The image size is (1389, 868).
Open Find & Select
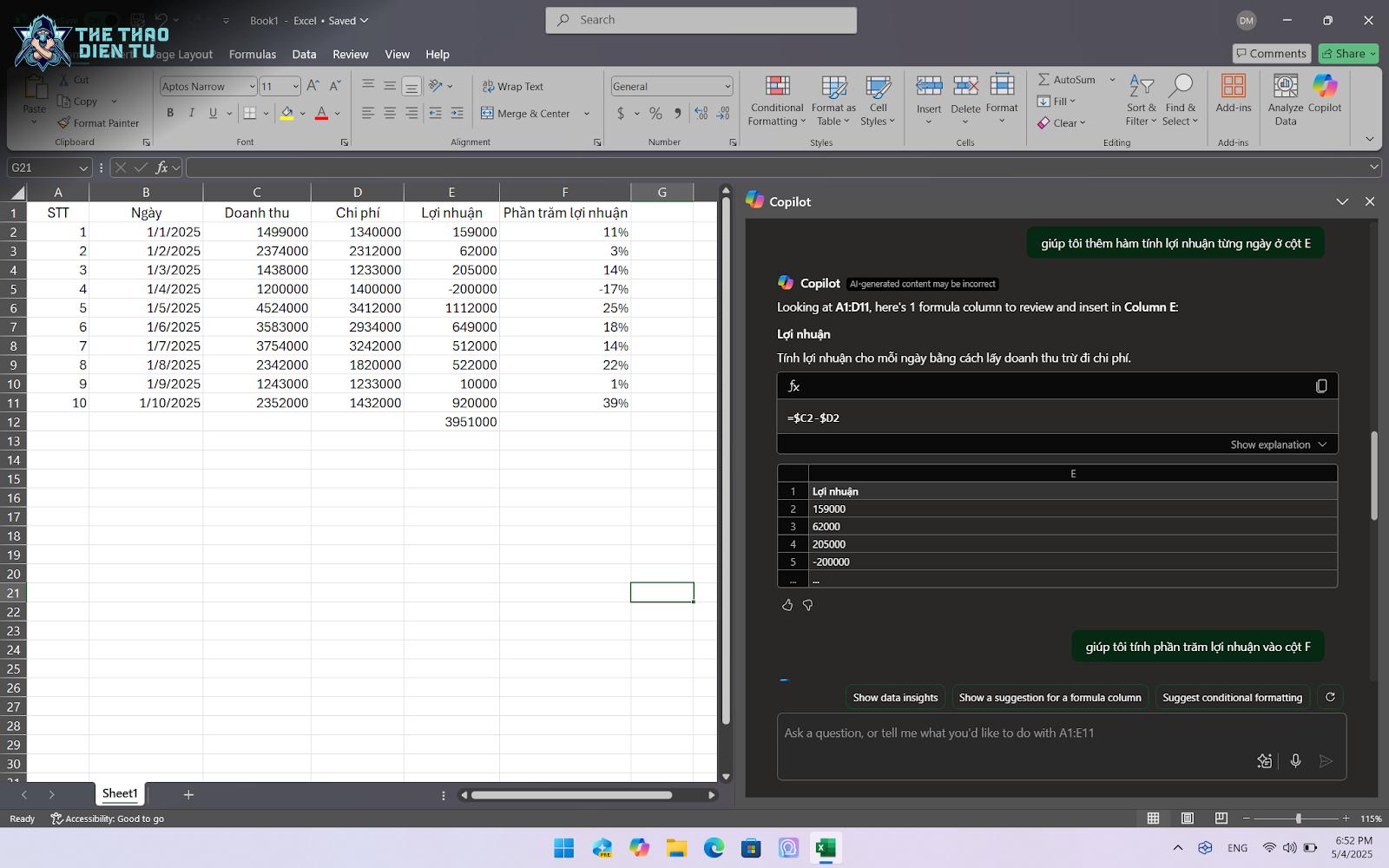click(x=1181, y=101)
